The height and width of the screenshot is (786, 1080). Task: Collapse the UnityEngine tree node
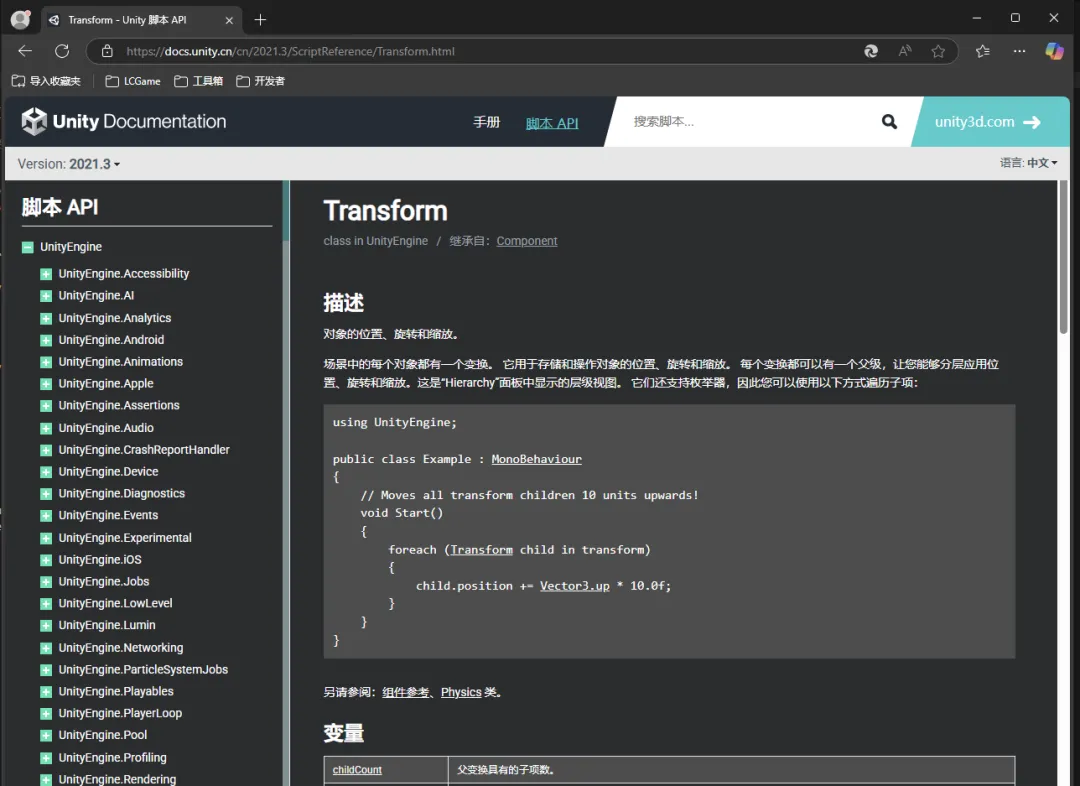28,247
